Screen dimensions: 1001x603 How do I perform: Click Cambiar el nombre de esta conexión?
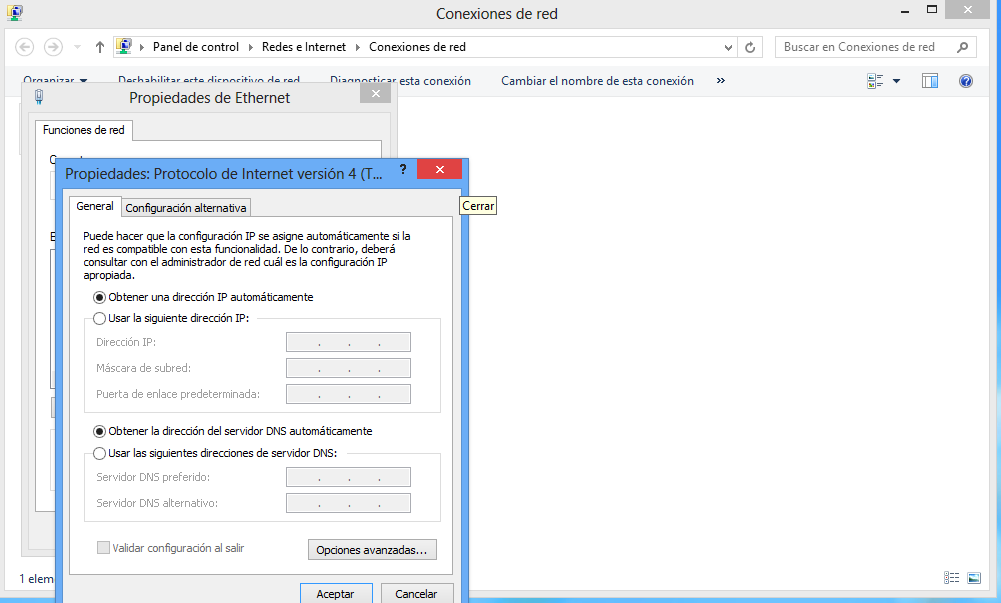[597, 81]
